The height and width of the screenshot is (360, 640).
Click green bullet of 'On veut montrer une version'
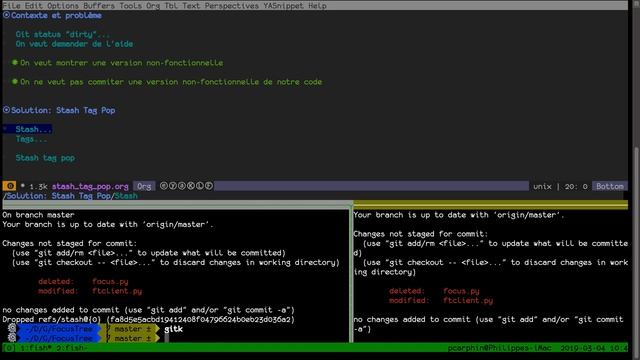(15, 62)
